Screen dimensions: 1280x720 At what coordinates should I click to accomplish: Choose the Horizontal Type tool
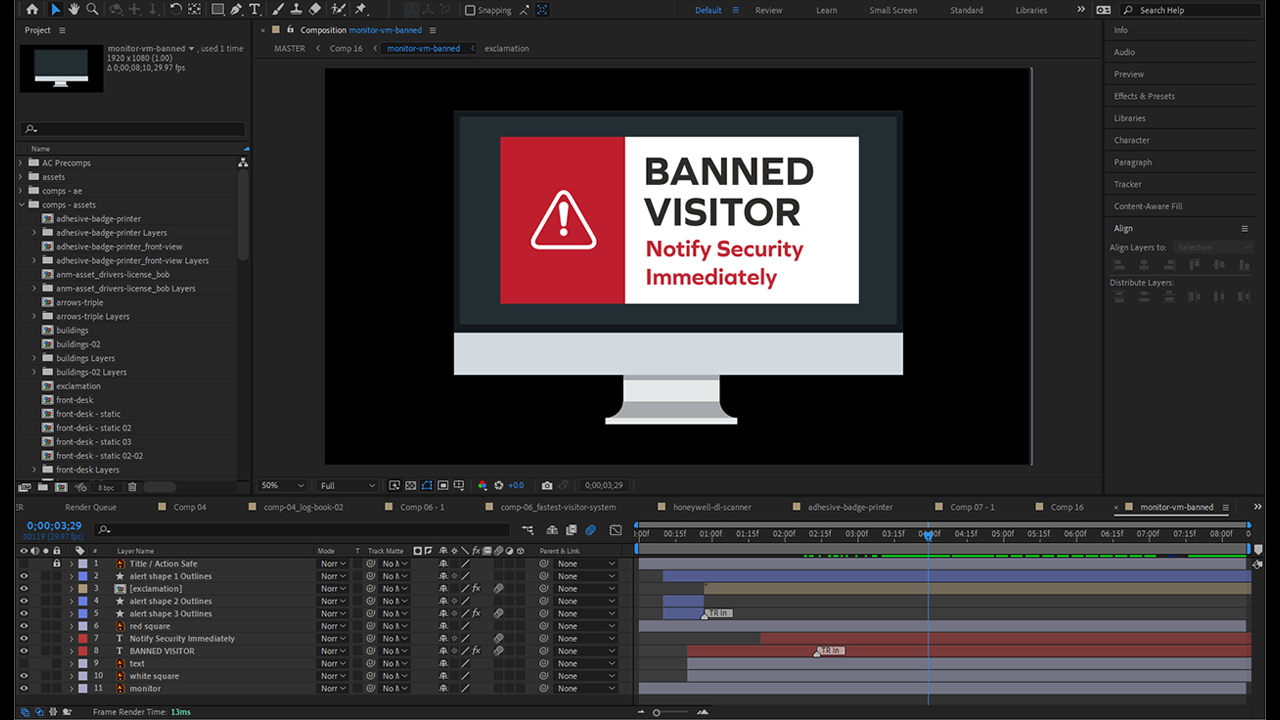[255, 9]
